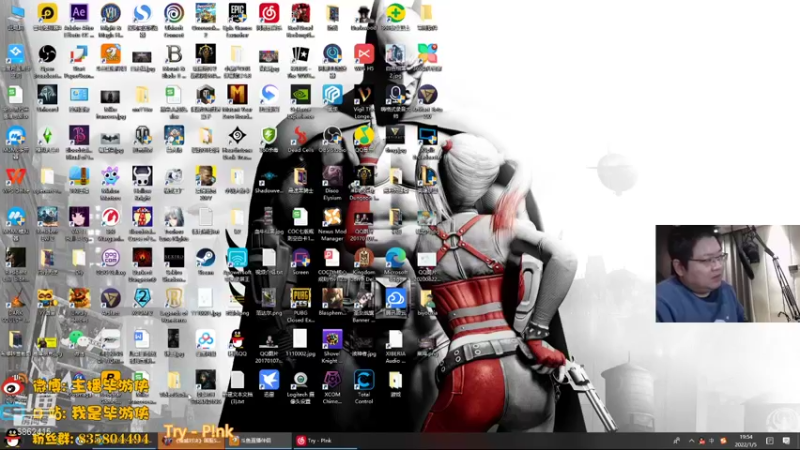The image size is (800, 450).
Task: Launch the Shadowverse game shortcut
Action: click(269, 176)
